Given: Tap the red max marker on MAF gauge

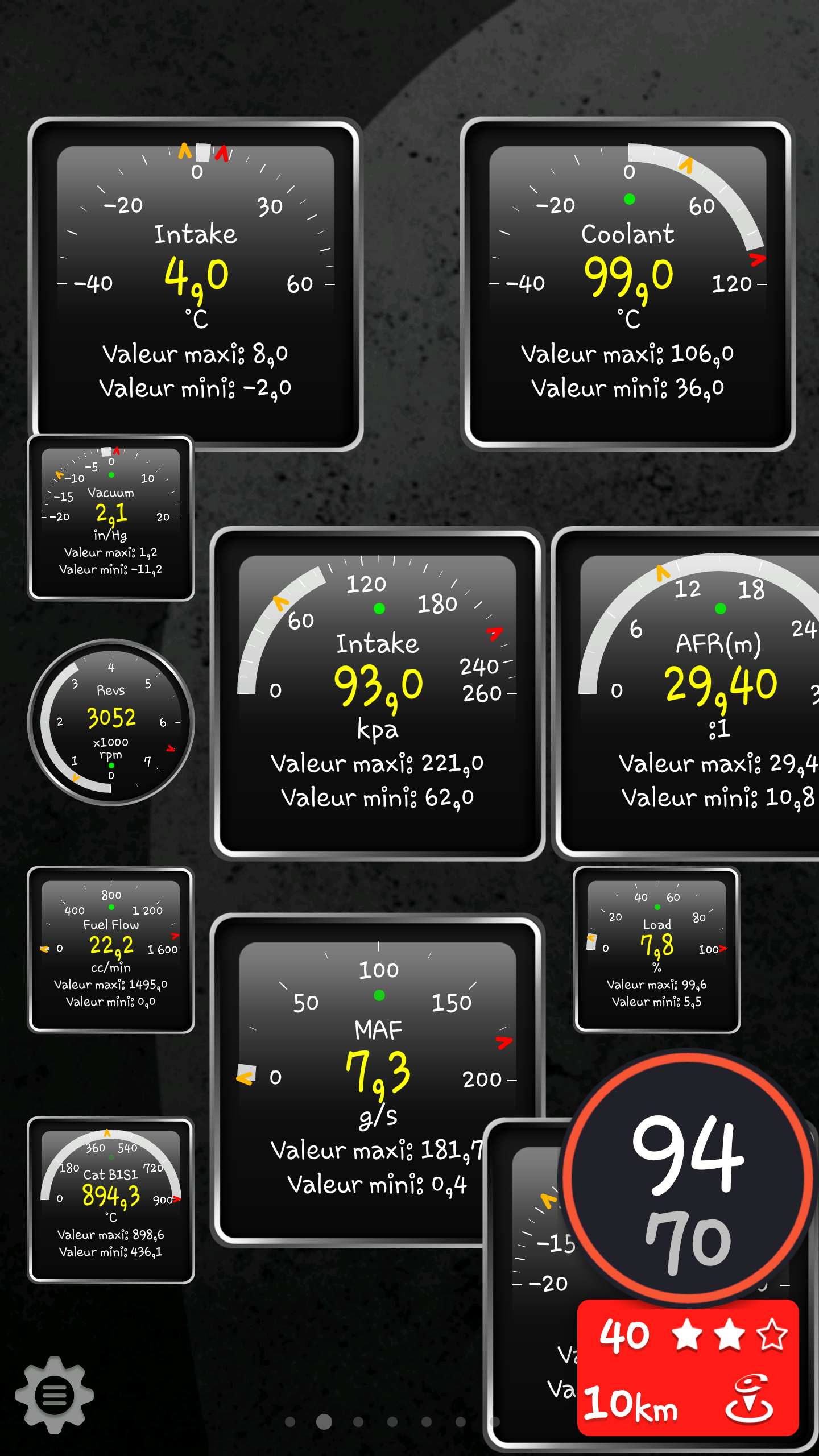Looking at the screenshot, I should tap(504, 1042).
